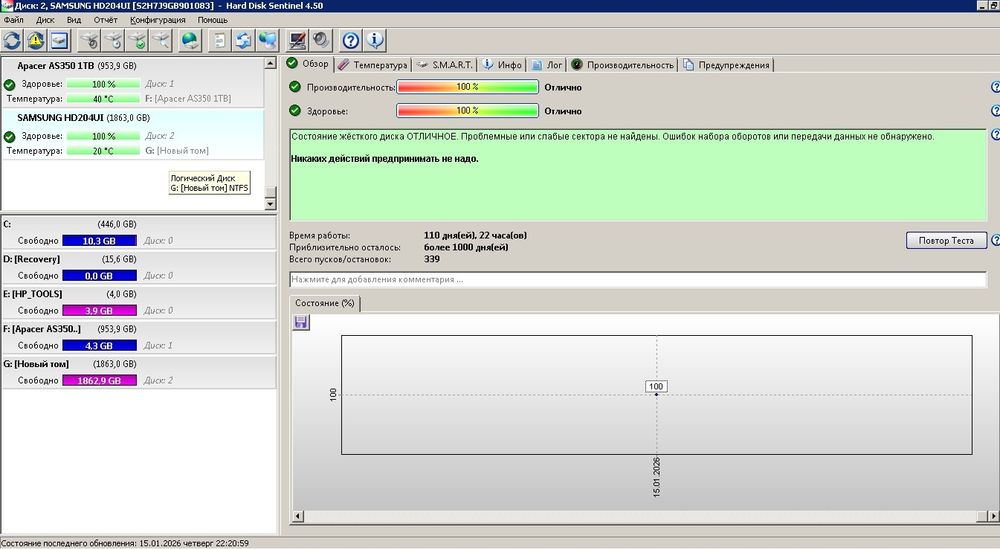Click the disk list scroll down arrow
This screenshot has height=549, width=1000.
270,204
